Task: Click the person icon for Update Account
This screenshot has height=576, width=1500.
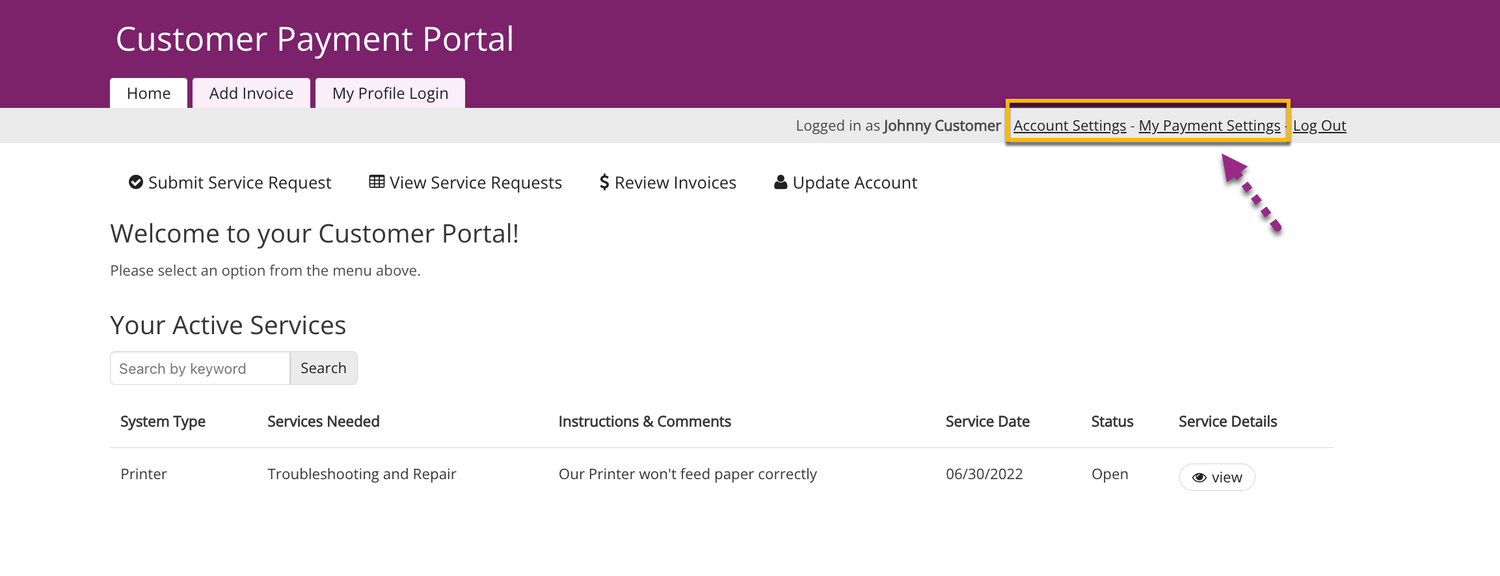Action: (781, 182)
